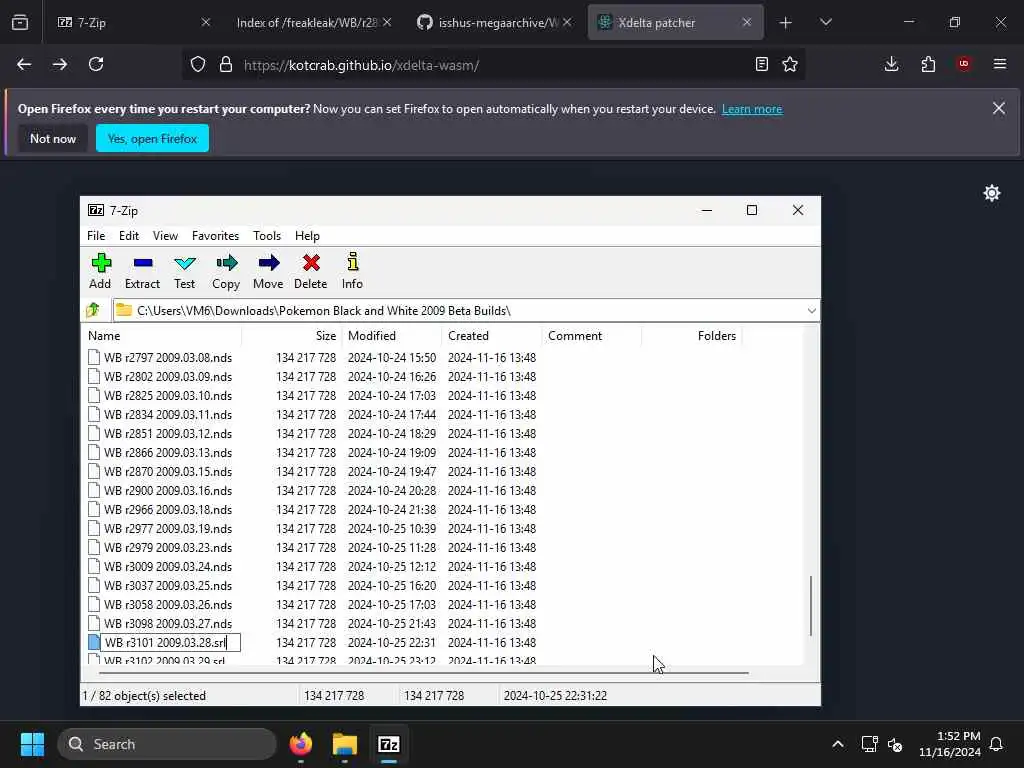Viewport: 1024px width, 768px height.
Task: Open the View menu in 7-Zip
Action: tap(165, 236)
